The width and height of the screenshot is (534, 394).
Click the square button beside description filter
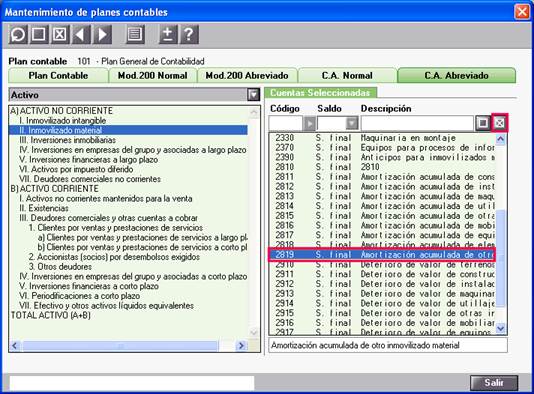pyautogui.click(x=483, y=123)
